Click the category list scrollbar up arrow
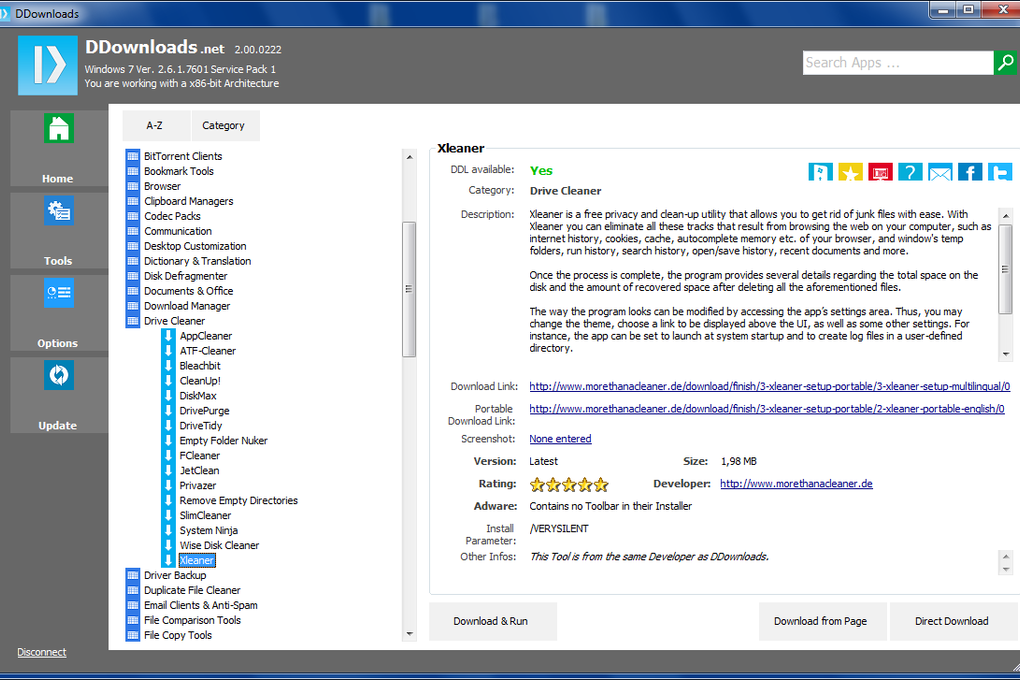This screenshot has height=680, width=1020. tap(409, 157)
